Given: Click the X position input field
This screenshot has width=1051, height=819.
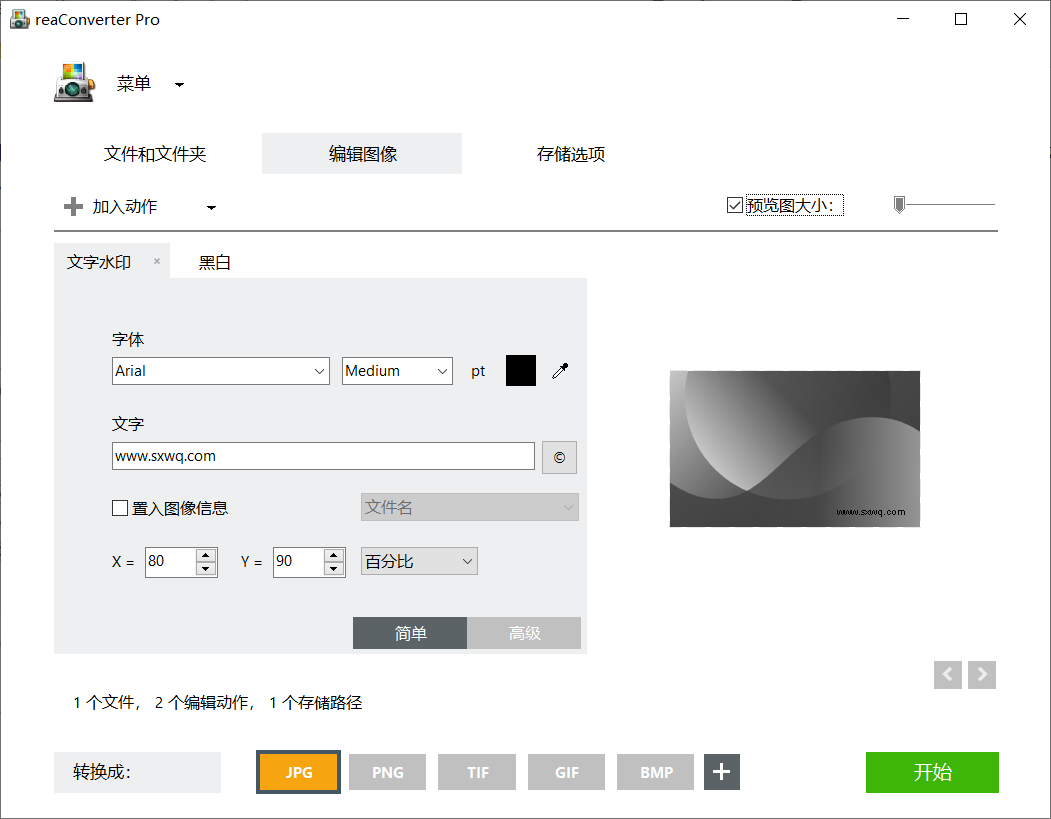Looking at the screenshot, I should pos(170,562).
